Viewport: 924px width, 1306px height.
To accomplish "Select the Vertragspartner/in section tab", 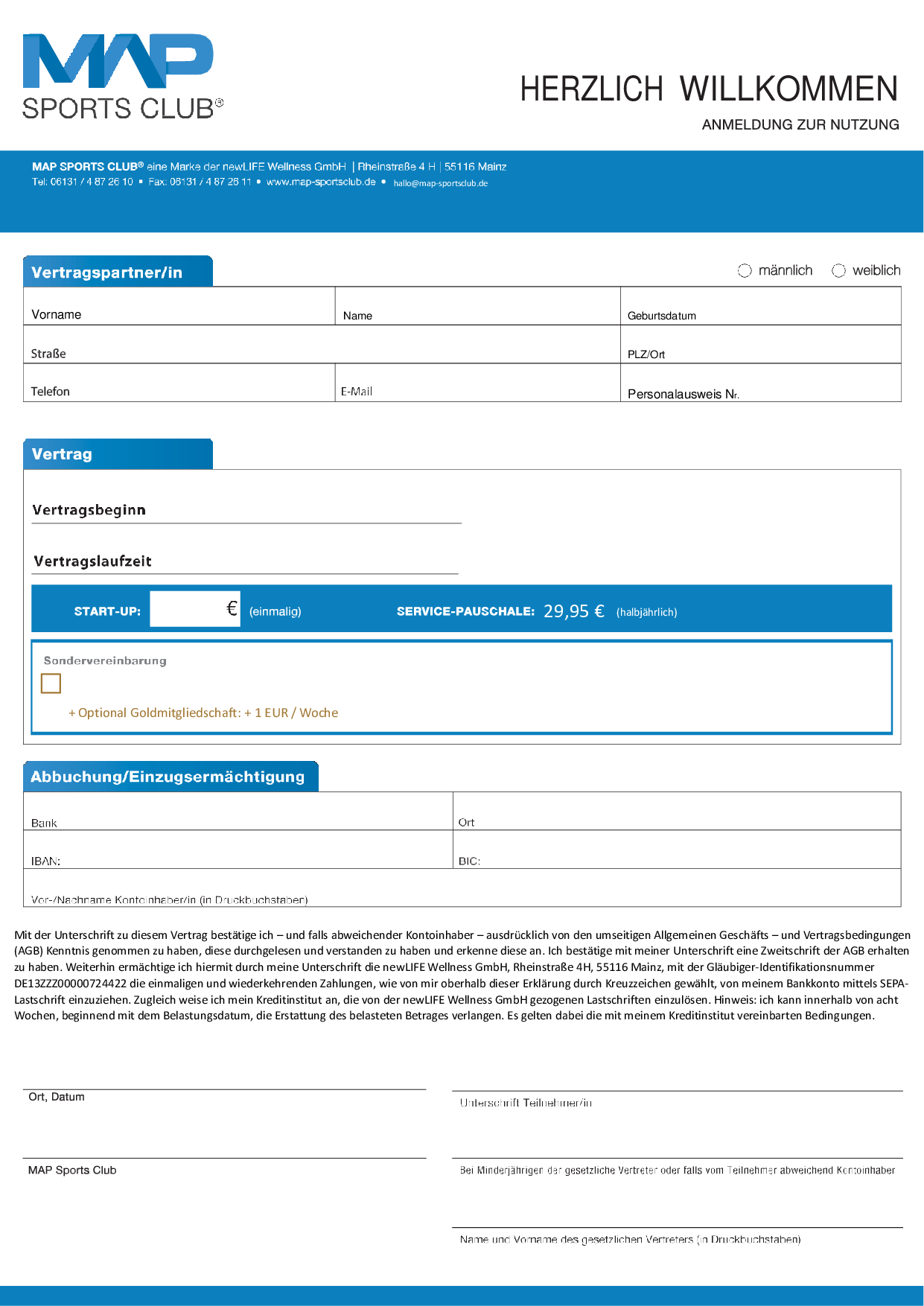I will [118, 272].
